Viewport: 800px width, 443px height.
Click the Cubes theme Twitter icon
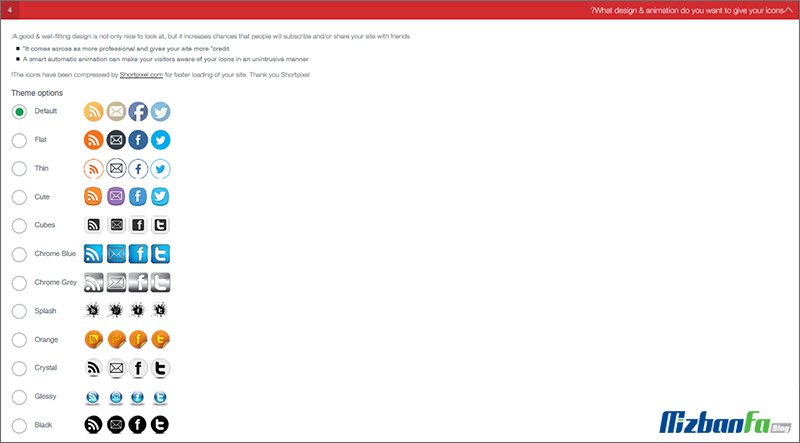[x=160, y=225]
